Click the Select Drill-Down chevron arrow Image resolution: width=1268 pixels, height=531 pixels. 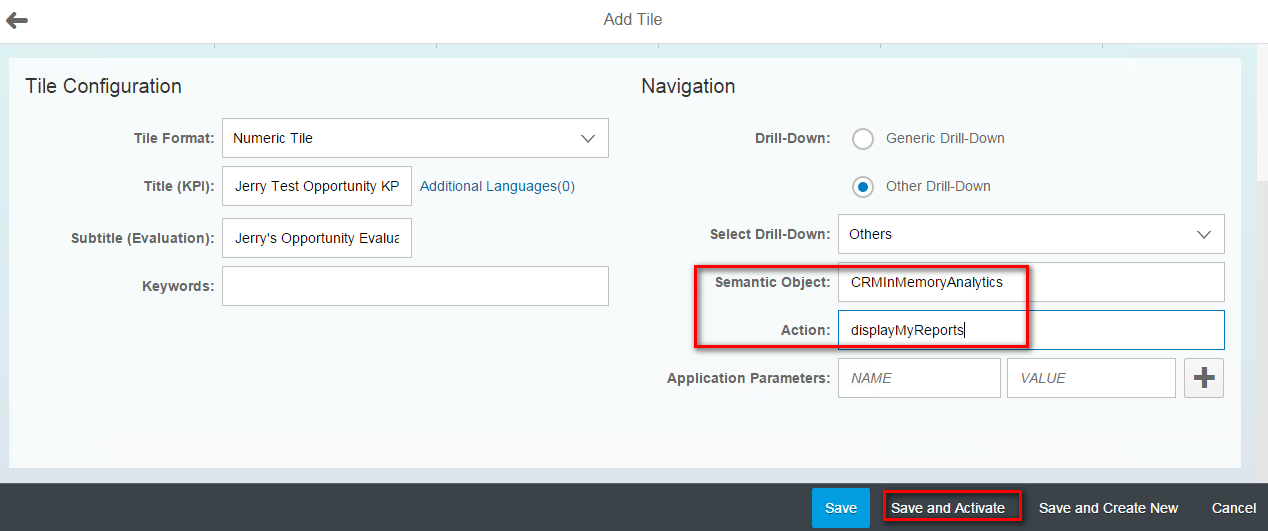click(1204, 234)
